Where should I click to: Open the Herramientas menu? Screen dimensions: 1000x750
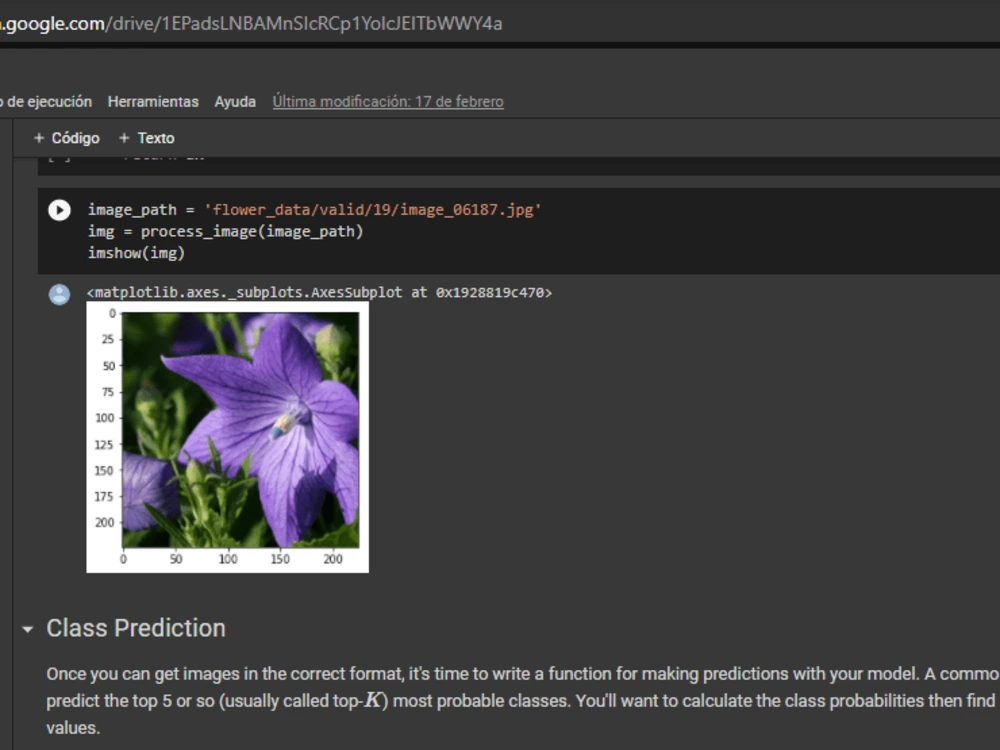pyautogui.click(x=153, y=101)
